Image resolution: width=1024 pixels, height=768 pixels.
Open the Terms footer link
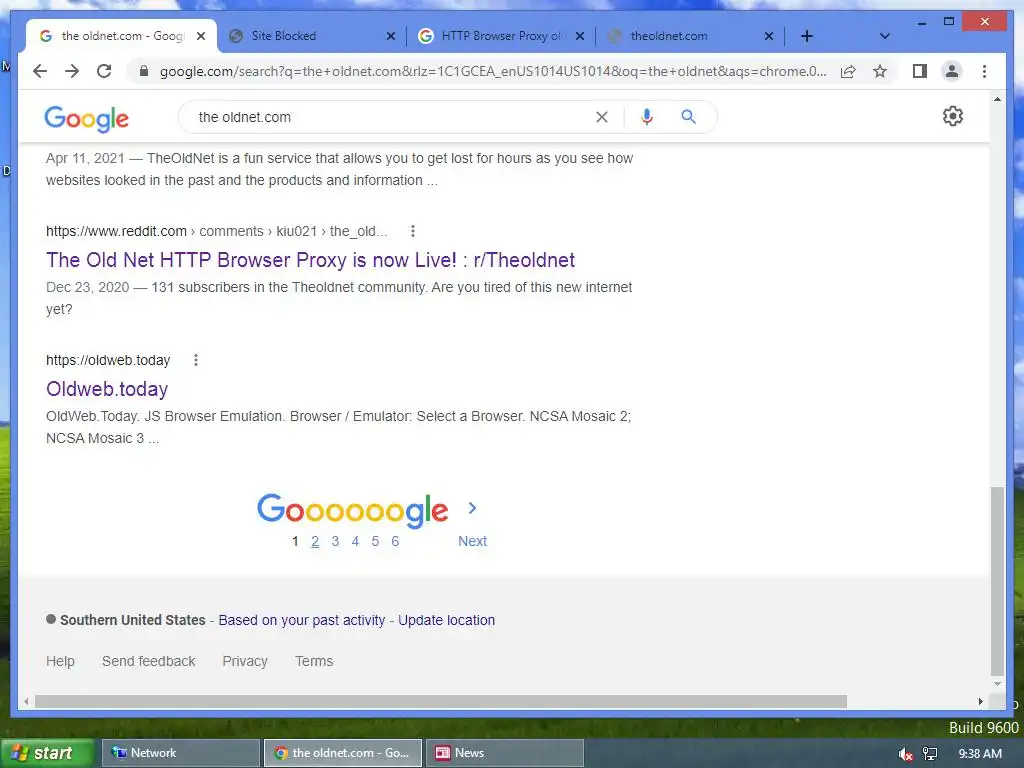(314, 662)
